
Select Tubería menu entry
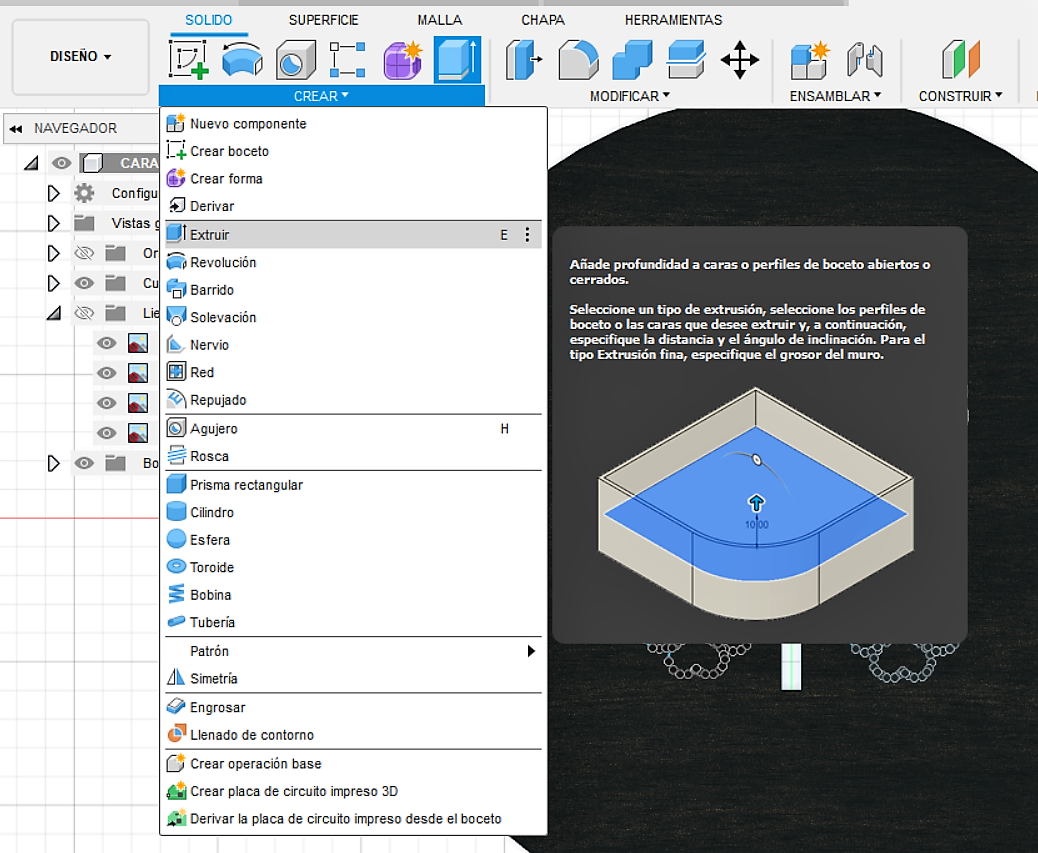click(354, 622)
